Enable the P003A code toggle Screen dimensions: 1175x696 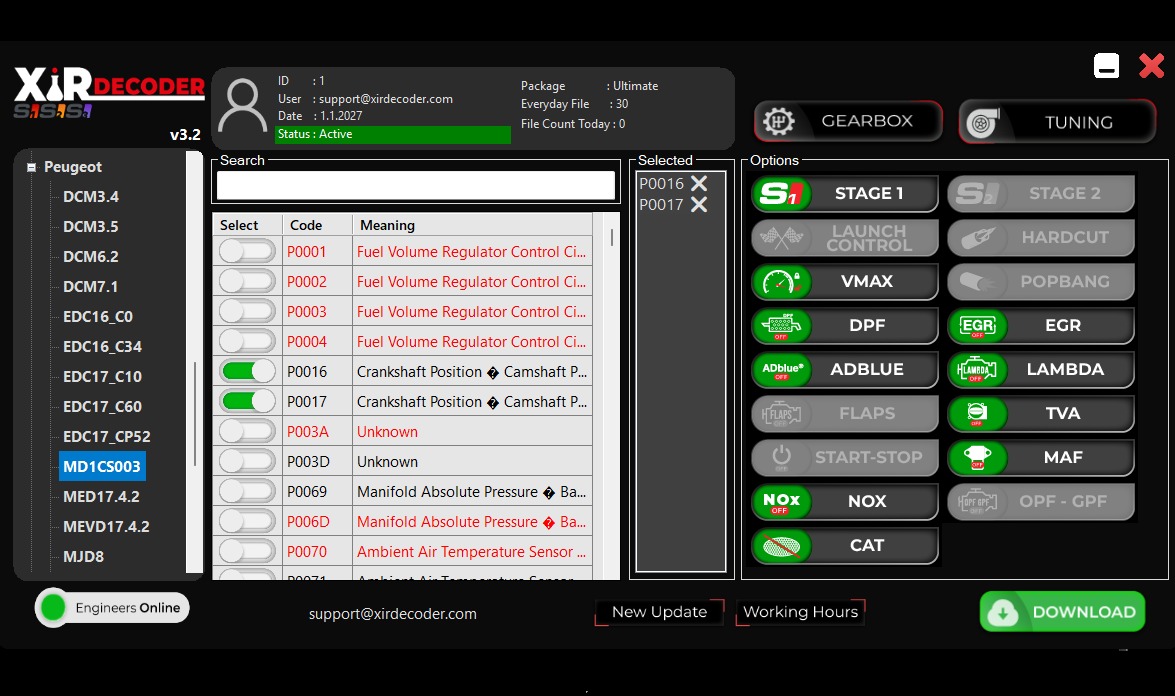tap(247, 431)
